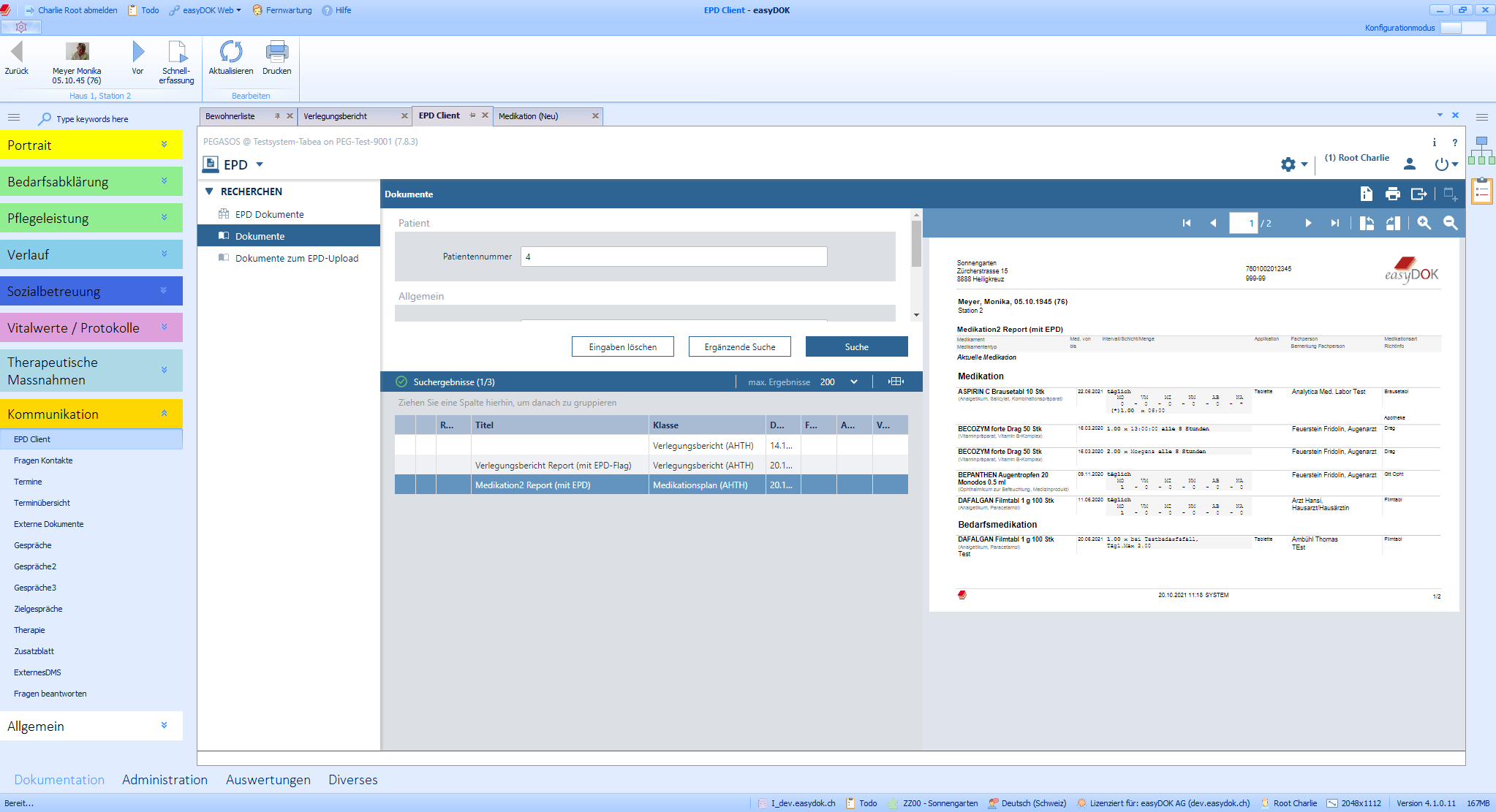Open the EPD module dropdown arrow

pos(260,164)
